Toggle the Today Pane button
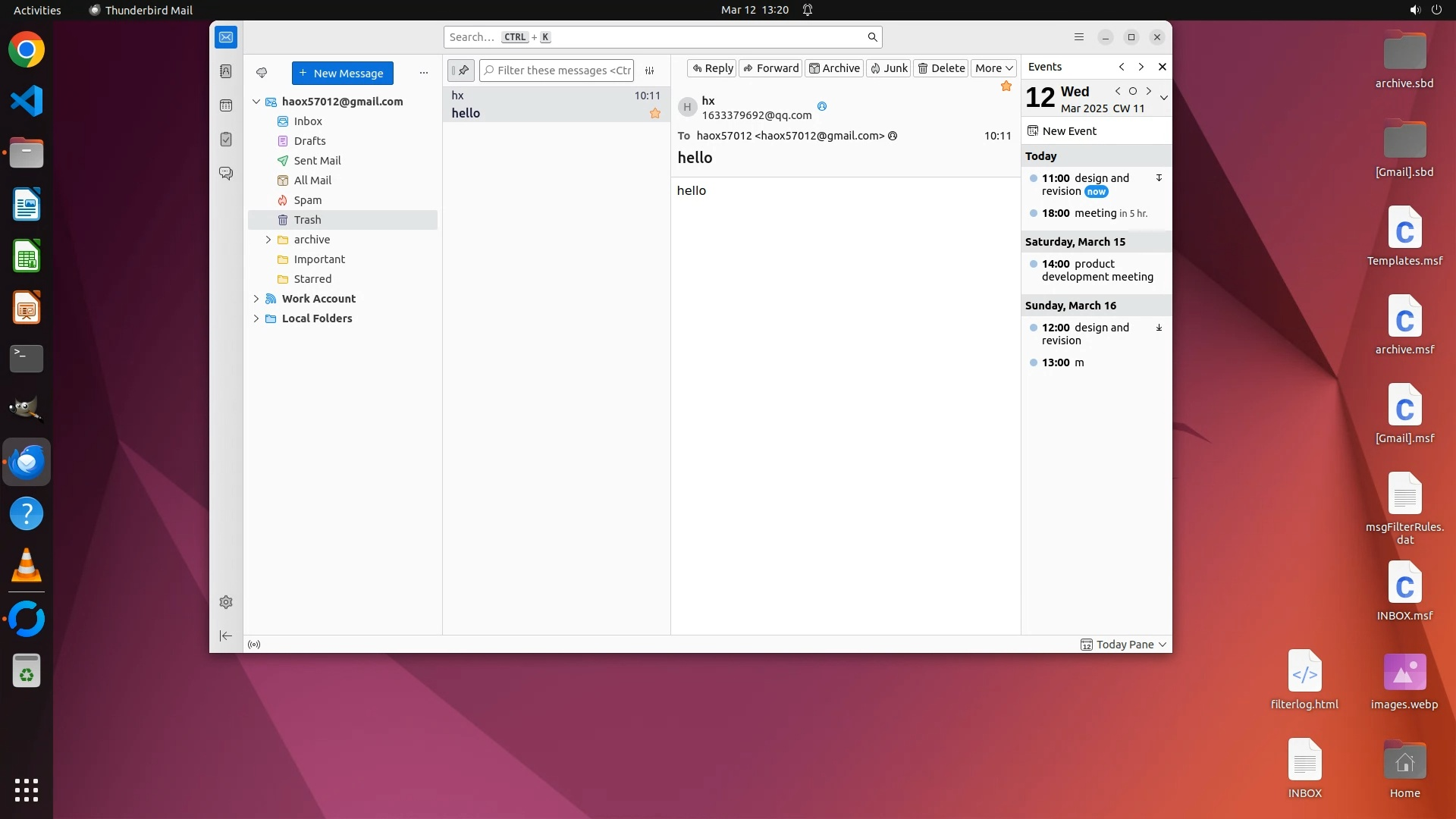The width and height of the screenshot is (1456, 819). click(x=1124, y=645)
